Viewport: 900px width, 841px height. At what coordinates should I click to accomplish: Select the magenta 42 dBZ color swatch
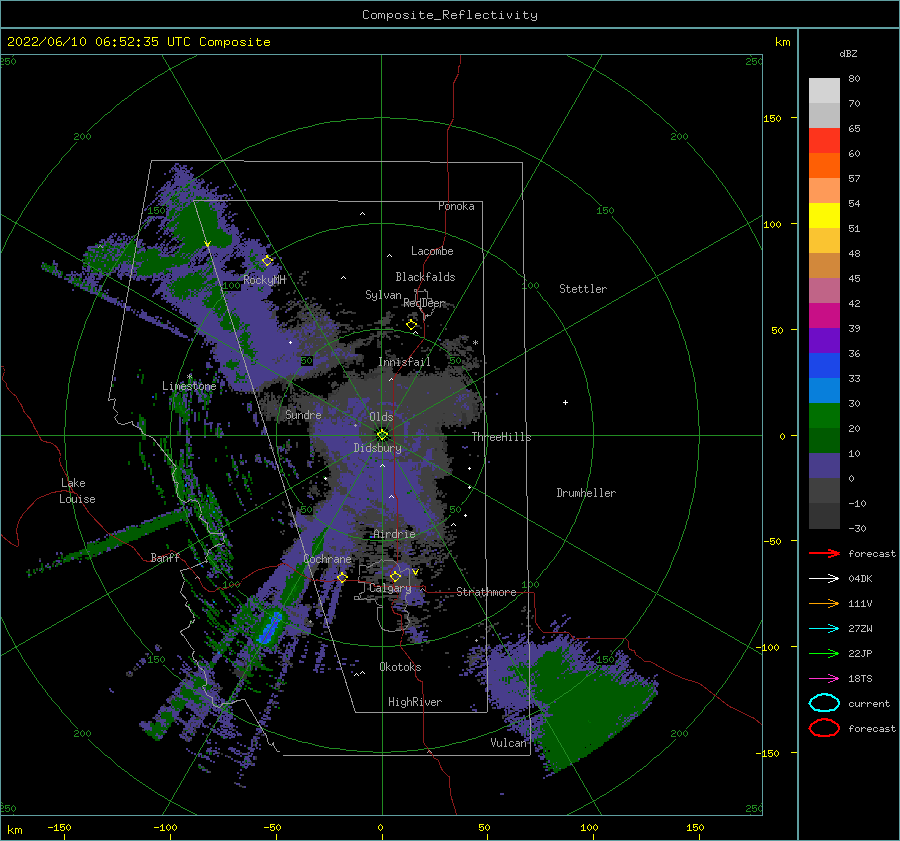(x=824, y=315)
